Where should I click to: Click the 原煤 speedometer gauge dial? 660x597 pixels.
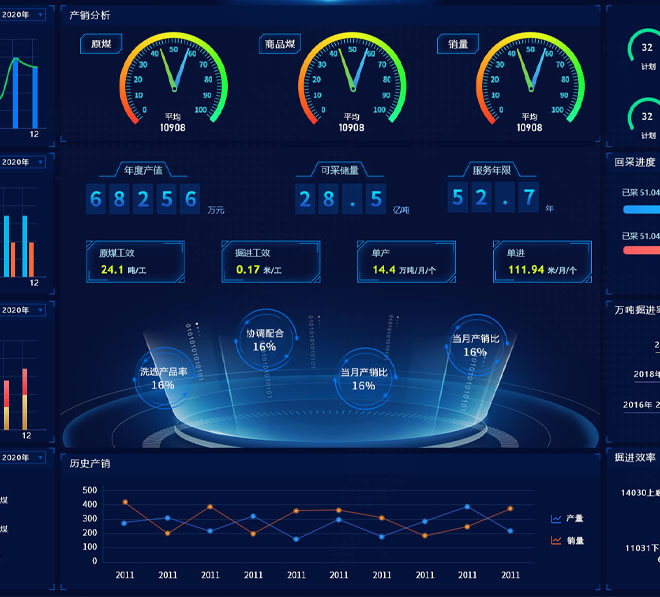pos(175,78)
